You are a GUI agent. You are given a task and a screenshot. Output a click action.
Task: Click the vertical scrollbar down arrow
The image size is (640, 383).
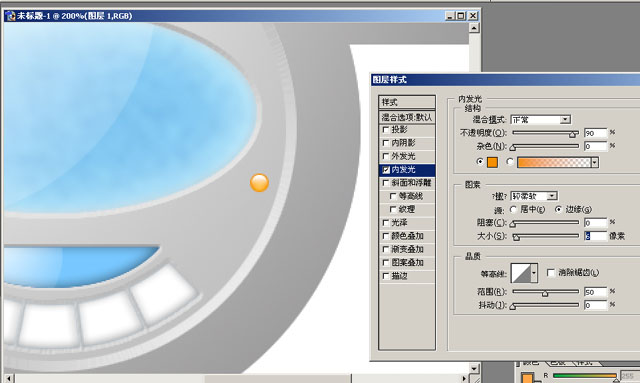click(x=474, y=368)
